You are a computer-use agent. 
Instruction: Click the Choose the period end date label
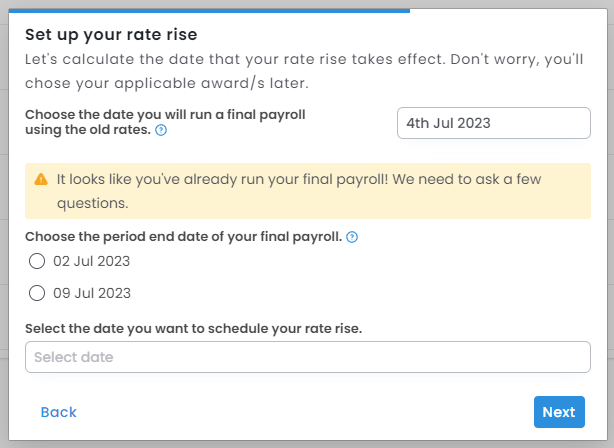tap(183, 237)
